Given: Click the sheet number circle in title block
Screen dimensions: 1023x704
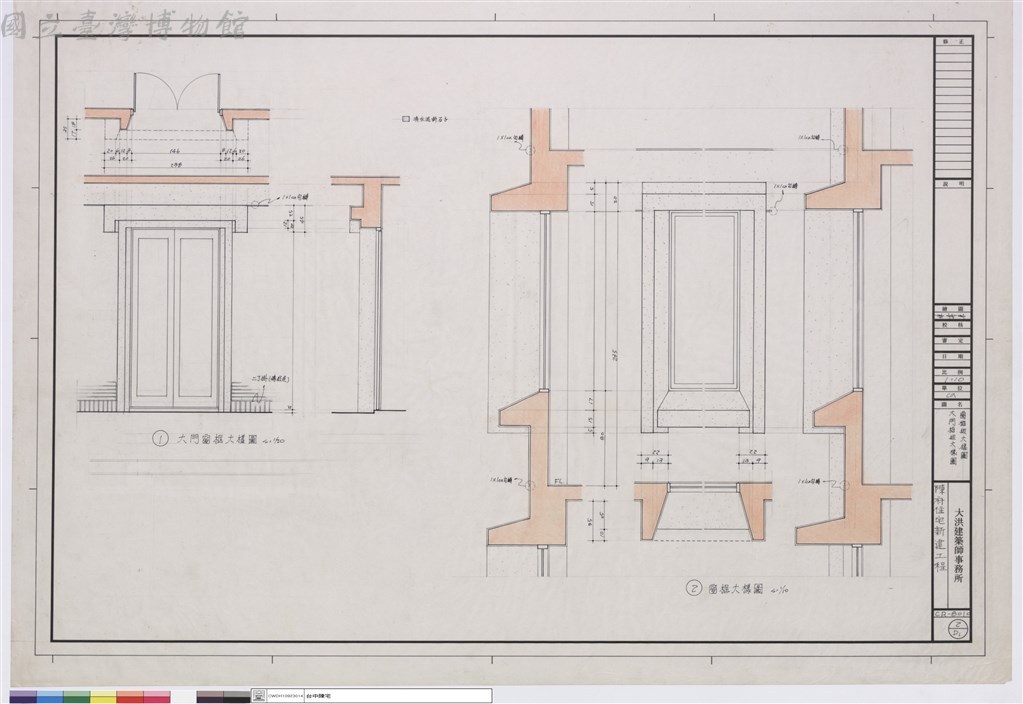Looking at the screenshot, I should point(960,629).
